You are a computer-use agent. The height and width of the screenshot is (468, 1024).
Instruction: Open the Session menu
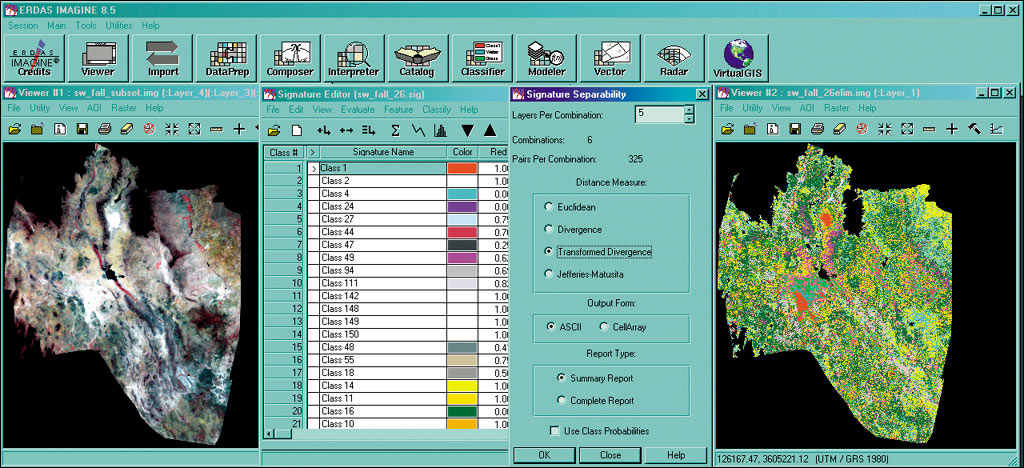pyautogui.click(x=23, y=25)
